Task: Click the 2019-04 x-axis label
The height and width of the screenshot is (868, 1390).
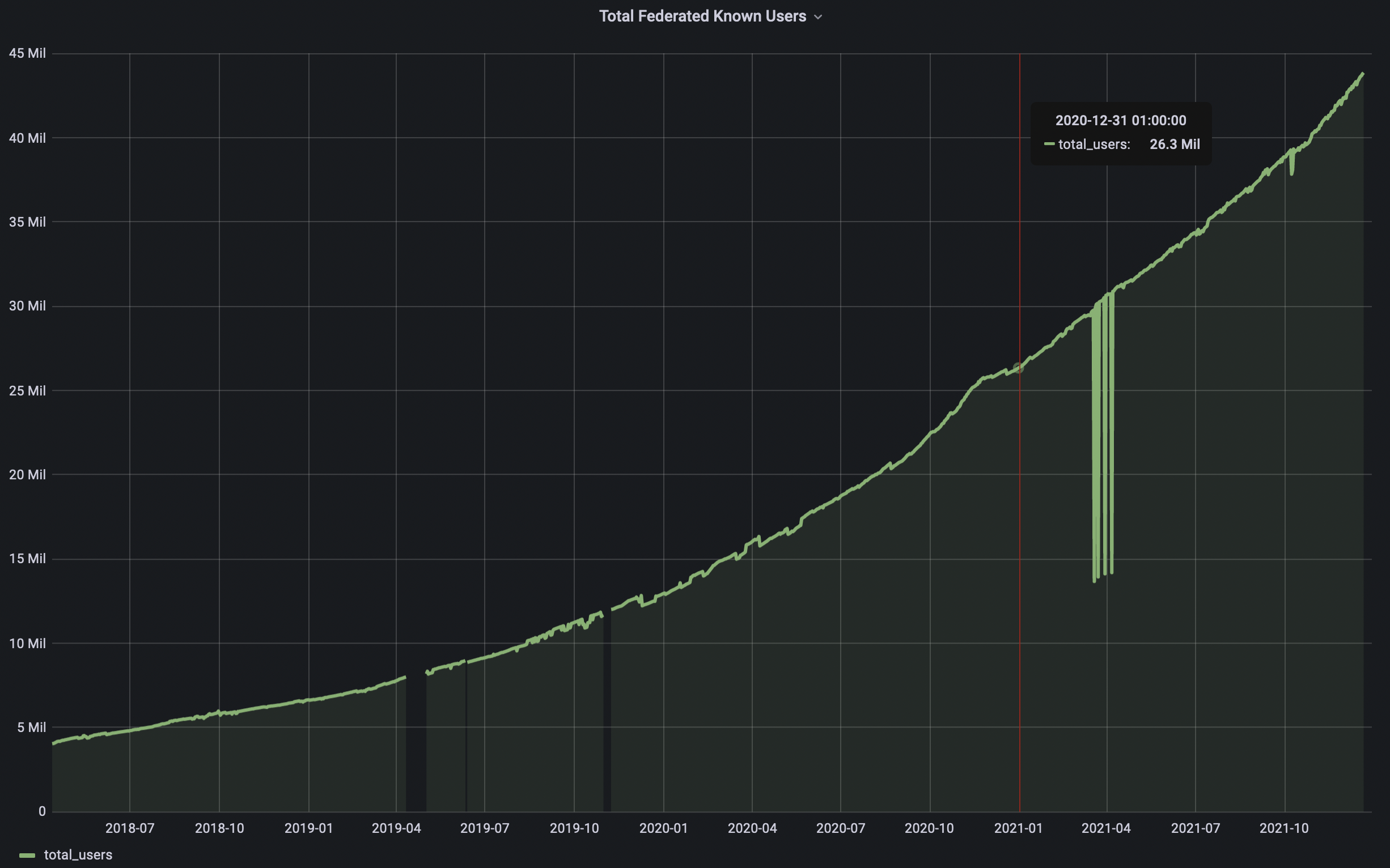Action: (396, 828)
